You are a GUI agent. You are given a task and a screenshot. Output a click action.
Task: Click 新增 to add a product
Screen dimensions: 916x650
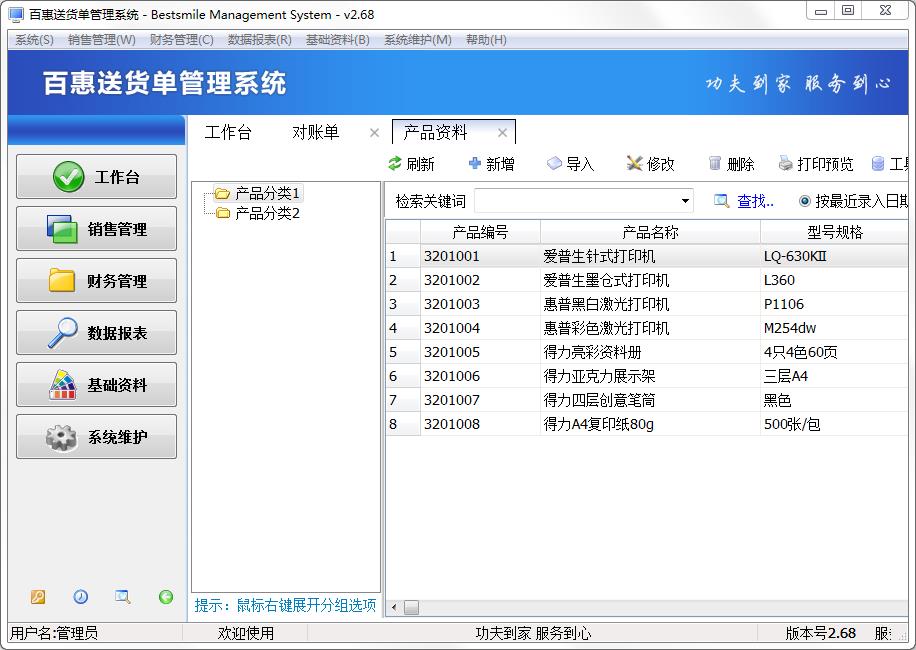[x=475, y=164]
